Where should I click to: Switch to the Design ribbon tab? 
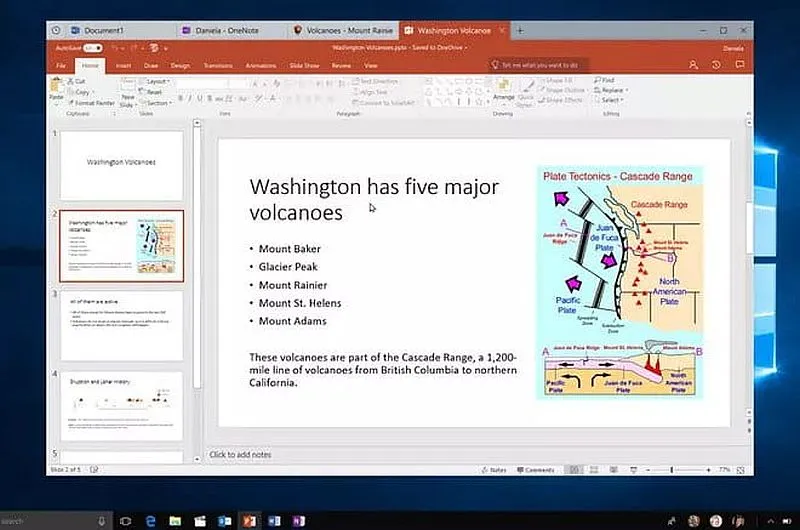tap(180, 65)
